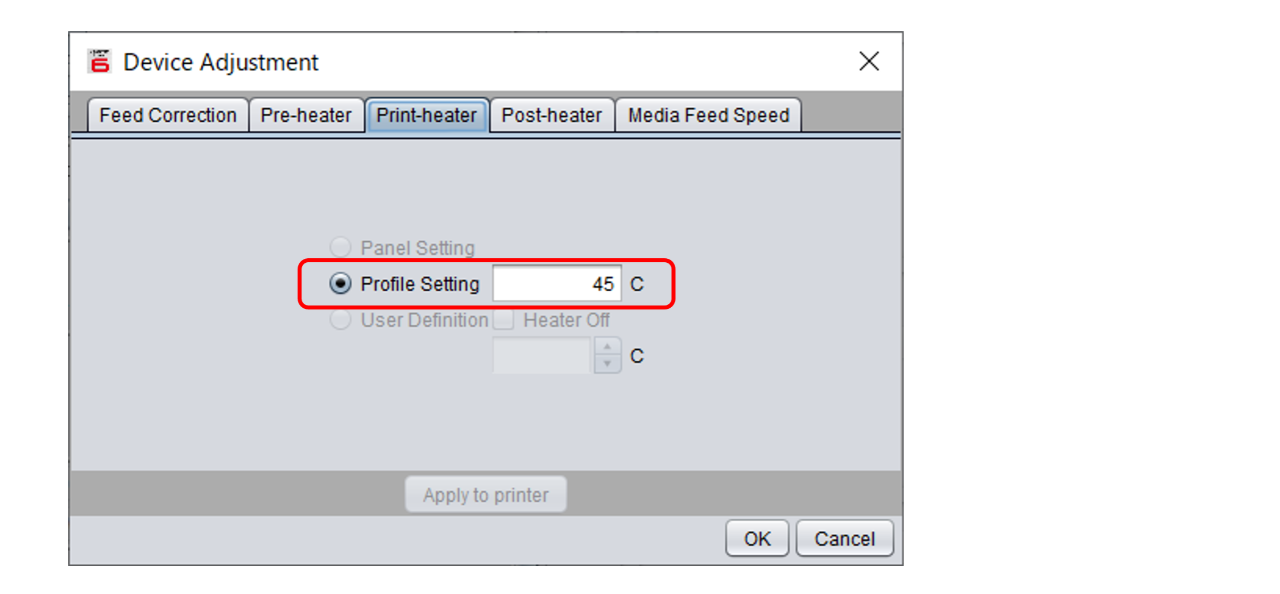Close the Device Adjustment dialog with X
Screen dimensions: 1280x594
[869, 62]
